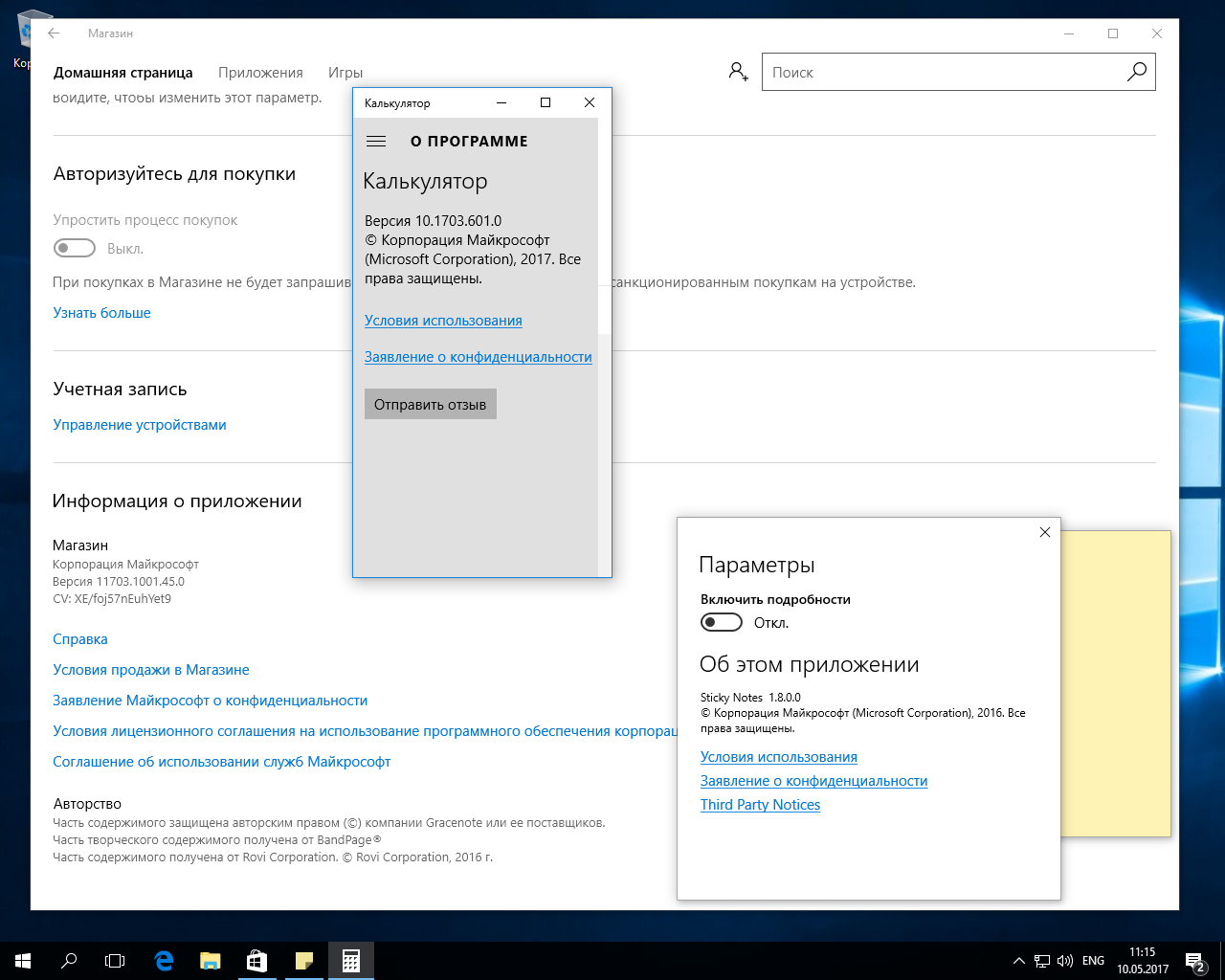Switch to Calculator on taskbar
This screenshot has height=980, width=1225.
350,961
